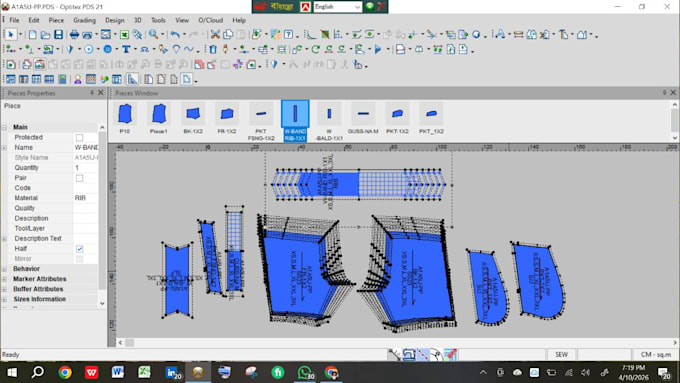680x383 pixels.
Task: Open the dropdown arrow beside the undo icon
Action: (x=184, y=35)
